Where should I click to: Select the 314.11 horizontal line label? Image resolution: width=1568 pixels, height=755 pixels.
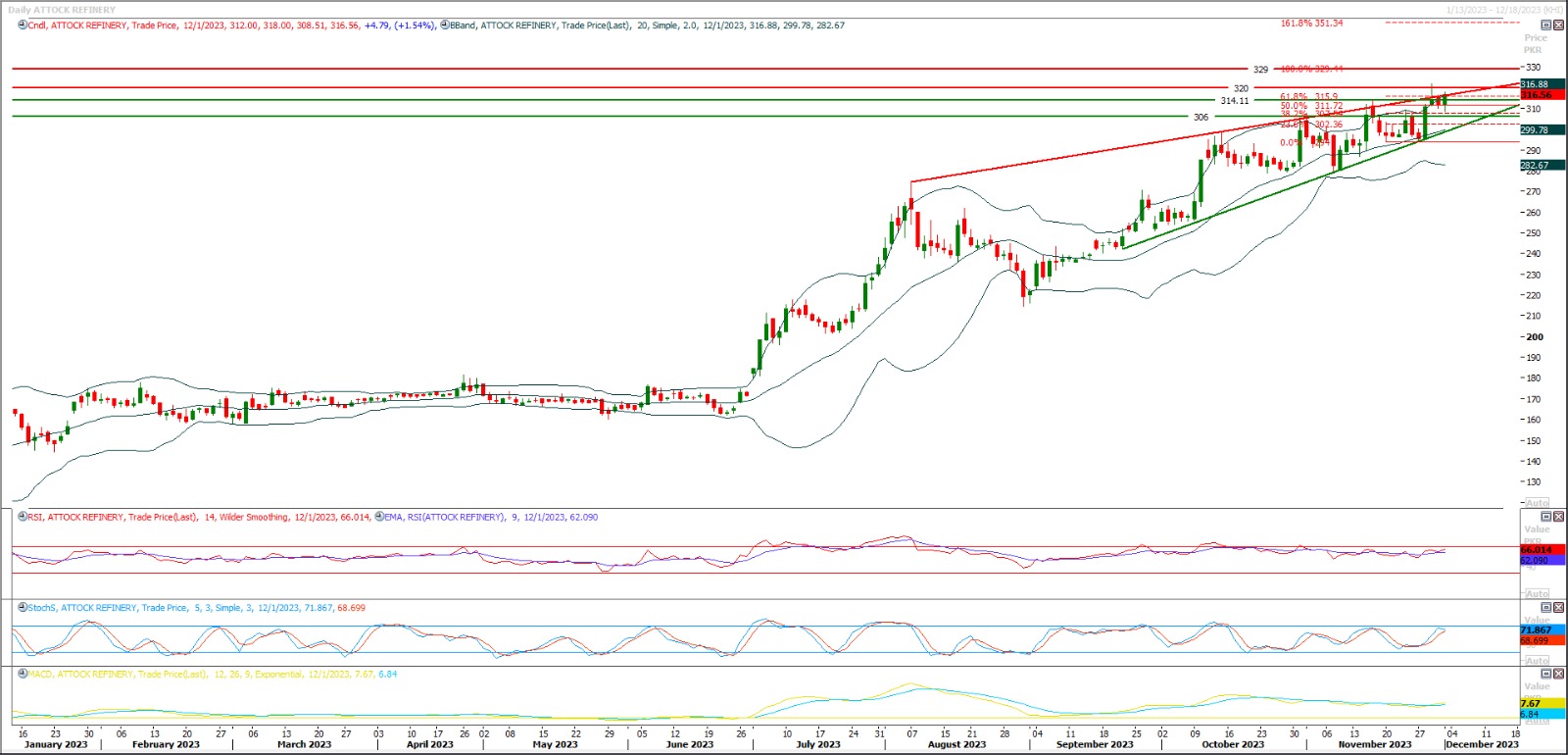pyautogui.click(x=1235, y=100)
